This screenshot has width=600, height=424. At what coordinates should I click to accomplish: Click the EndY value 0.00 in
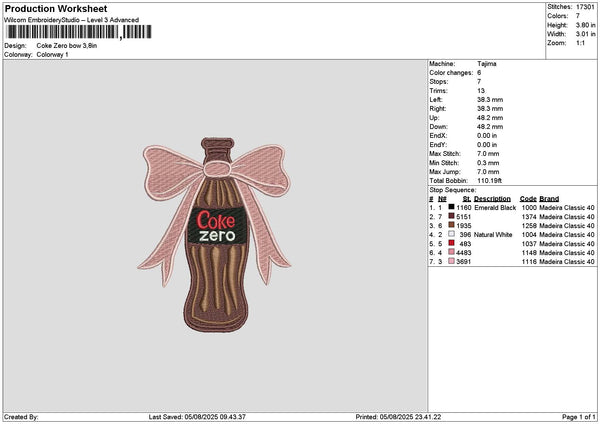click(x=487, y=145)
